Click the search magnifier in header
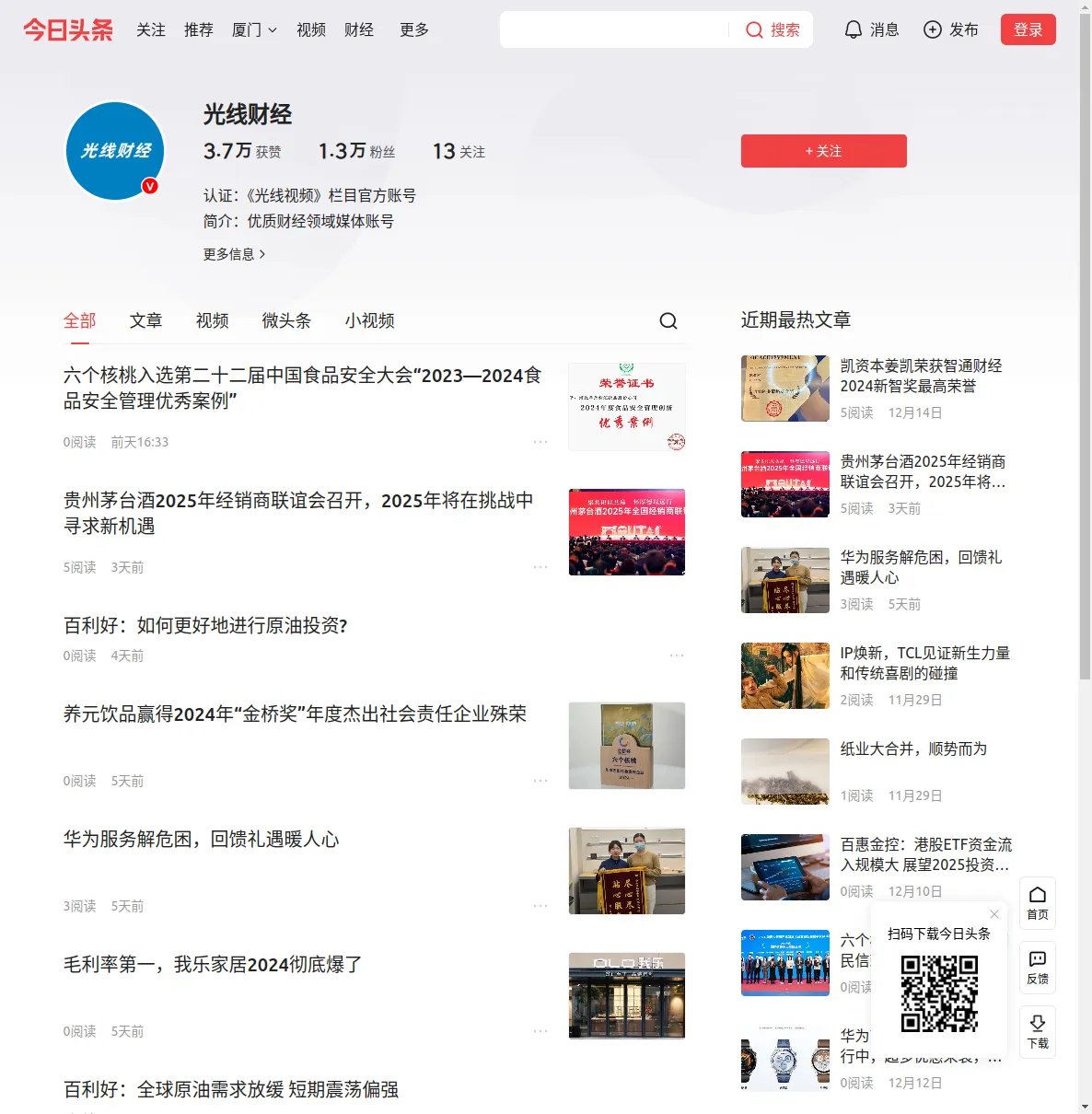 click(x=754, y=29)
